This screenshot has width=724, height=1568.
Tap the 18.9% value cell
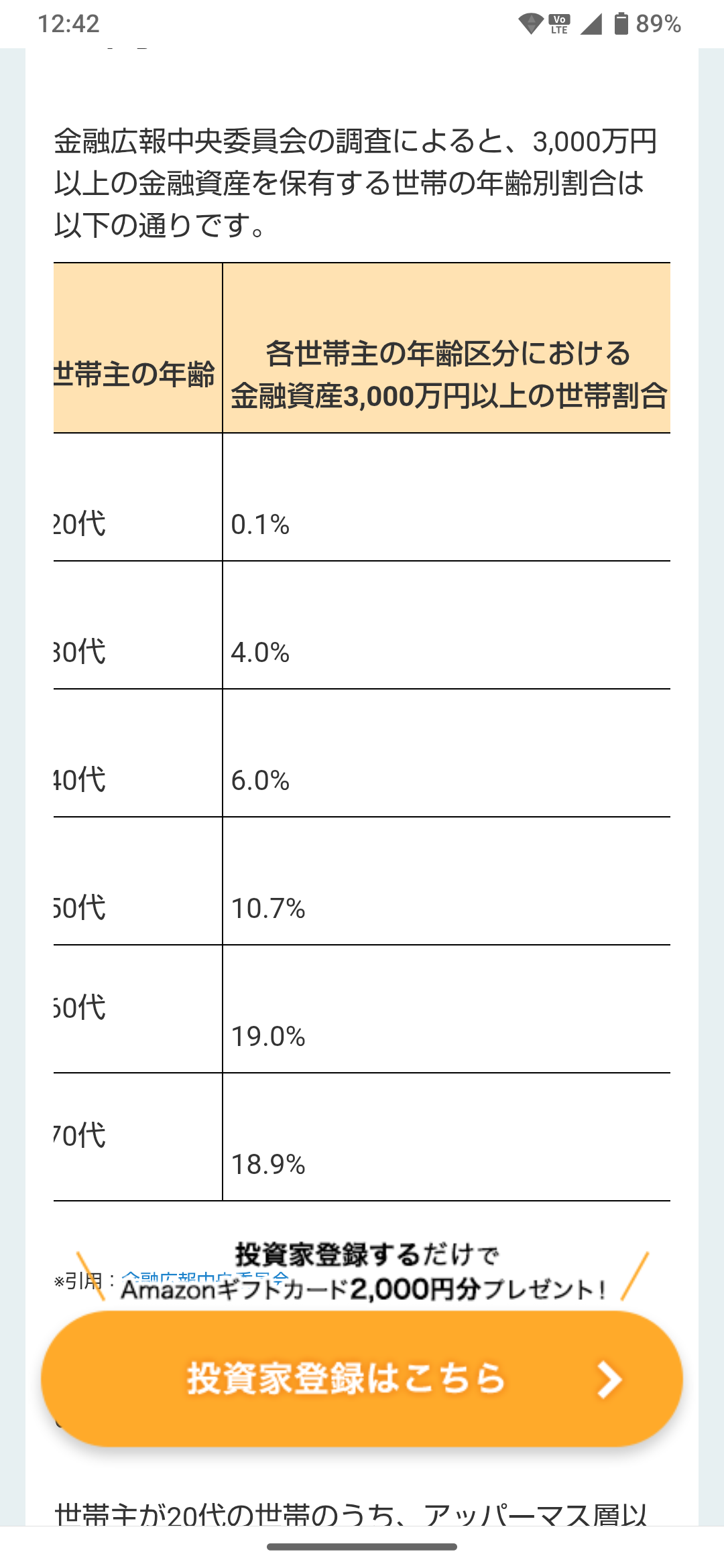268,1165
